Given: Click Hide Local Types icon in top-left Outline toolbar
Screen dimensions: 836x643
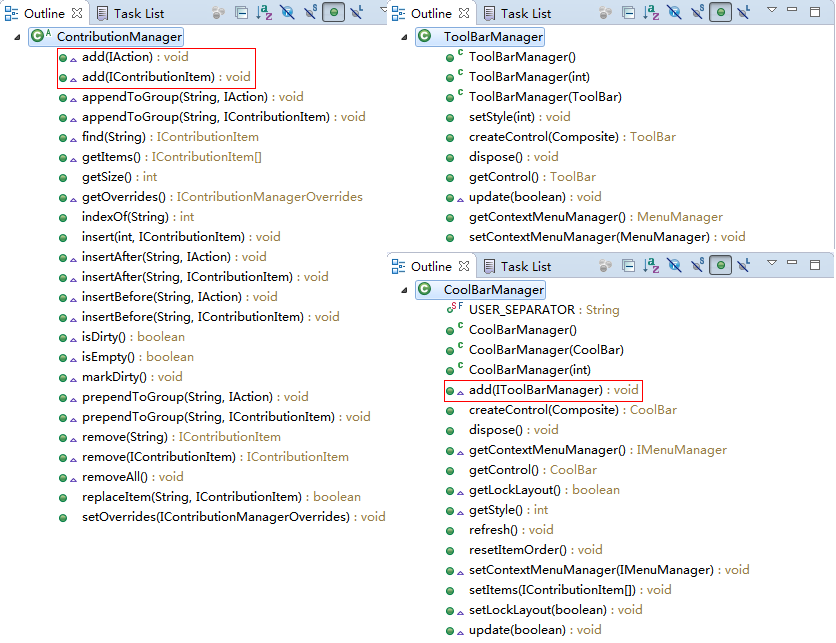Looking at the screenshot, I should point(355,12).
